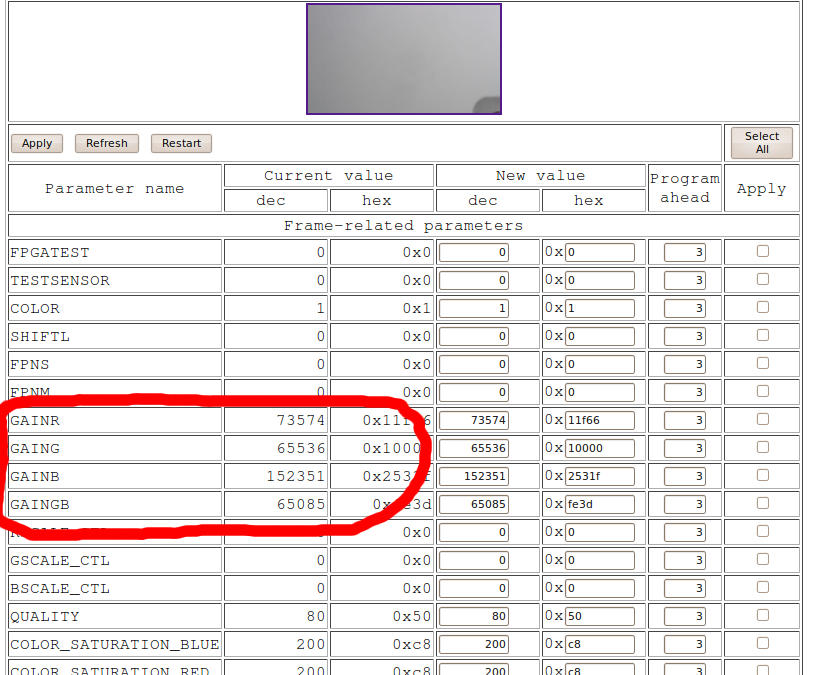Click the camera preview thumbnail image
817x675 pixels.
pos(403,59)
